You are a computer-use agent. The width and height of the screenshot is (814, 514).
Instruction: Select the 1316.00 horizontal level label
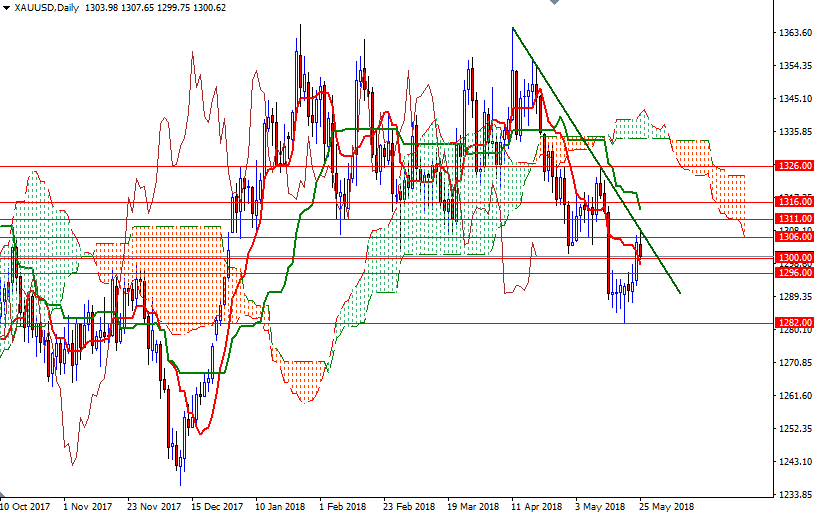[794, 201]
